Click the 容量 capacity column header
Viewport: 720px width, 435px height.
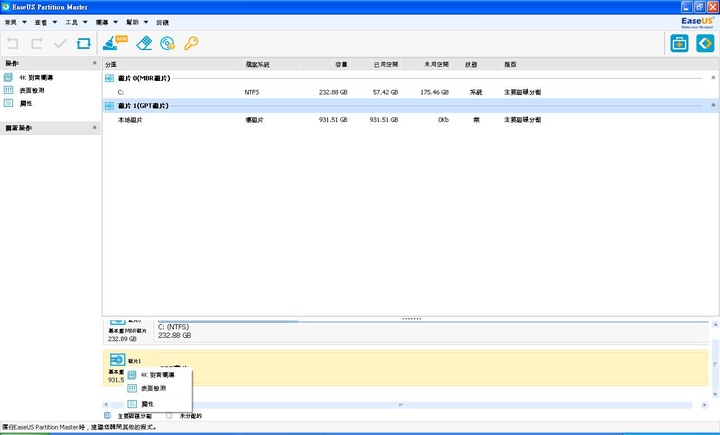click(325, 64)
